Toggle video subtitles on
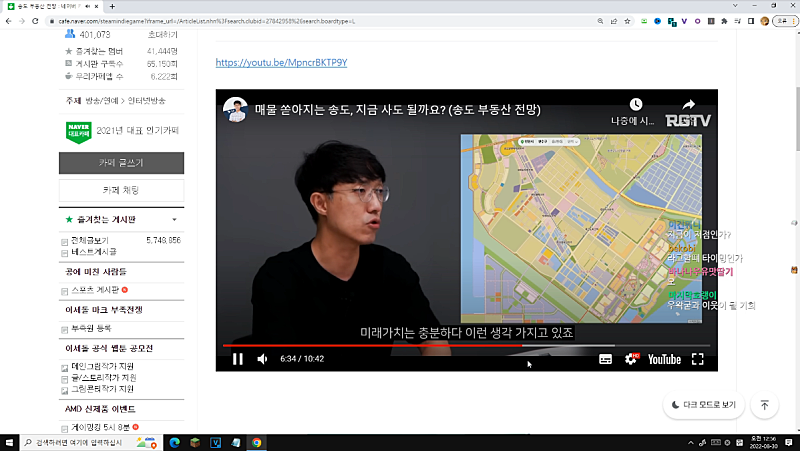800x451 pixels. [x=605, y=359]
